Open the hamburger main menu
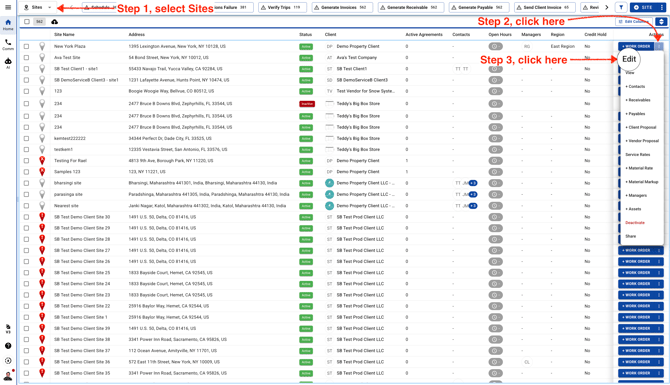Screen dimensions: 670x385 coord(8,7)
